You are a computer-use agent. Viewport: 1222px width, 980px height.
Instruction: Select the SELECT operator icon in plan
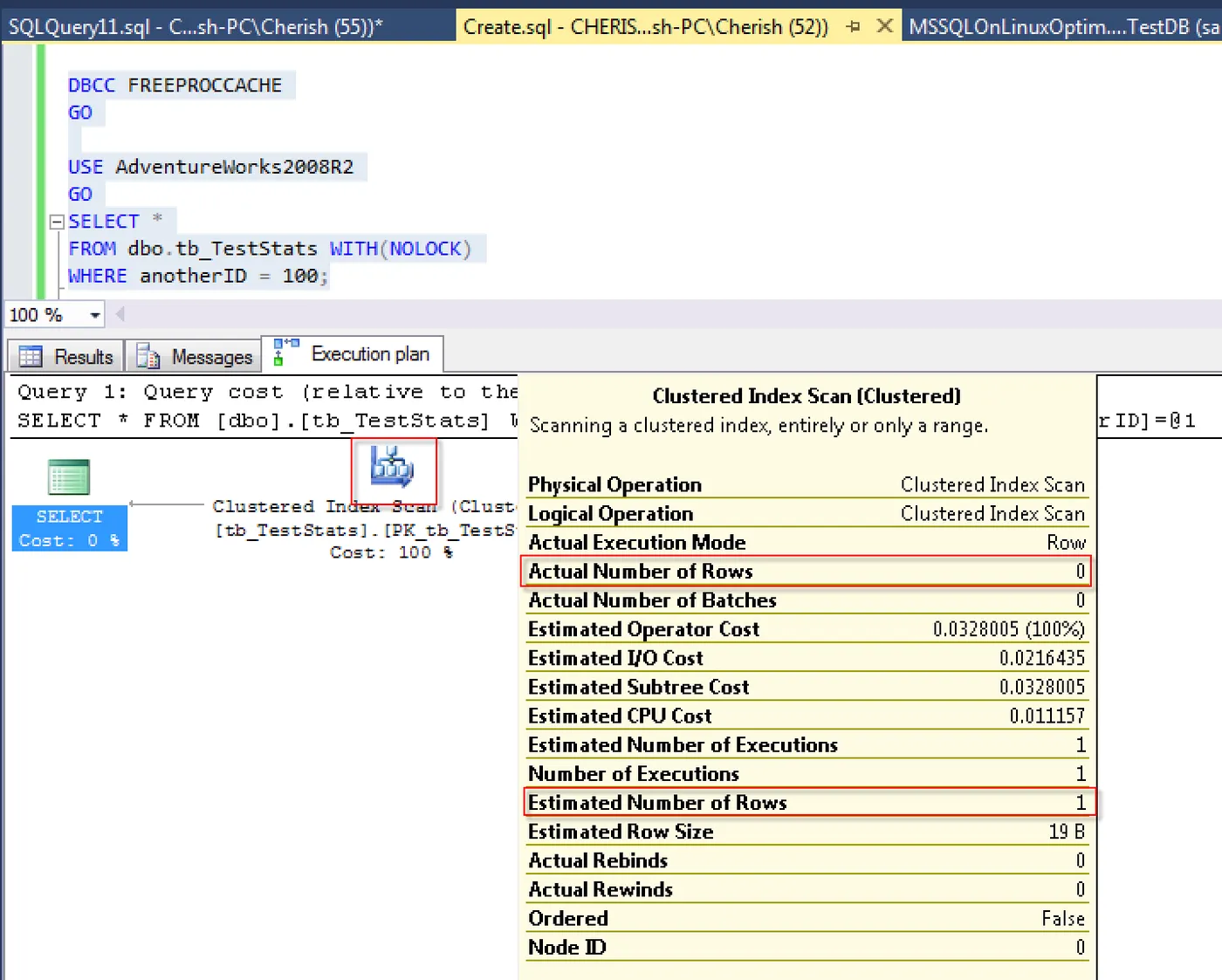[69, 477]
